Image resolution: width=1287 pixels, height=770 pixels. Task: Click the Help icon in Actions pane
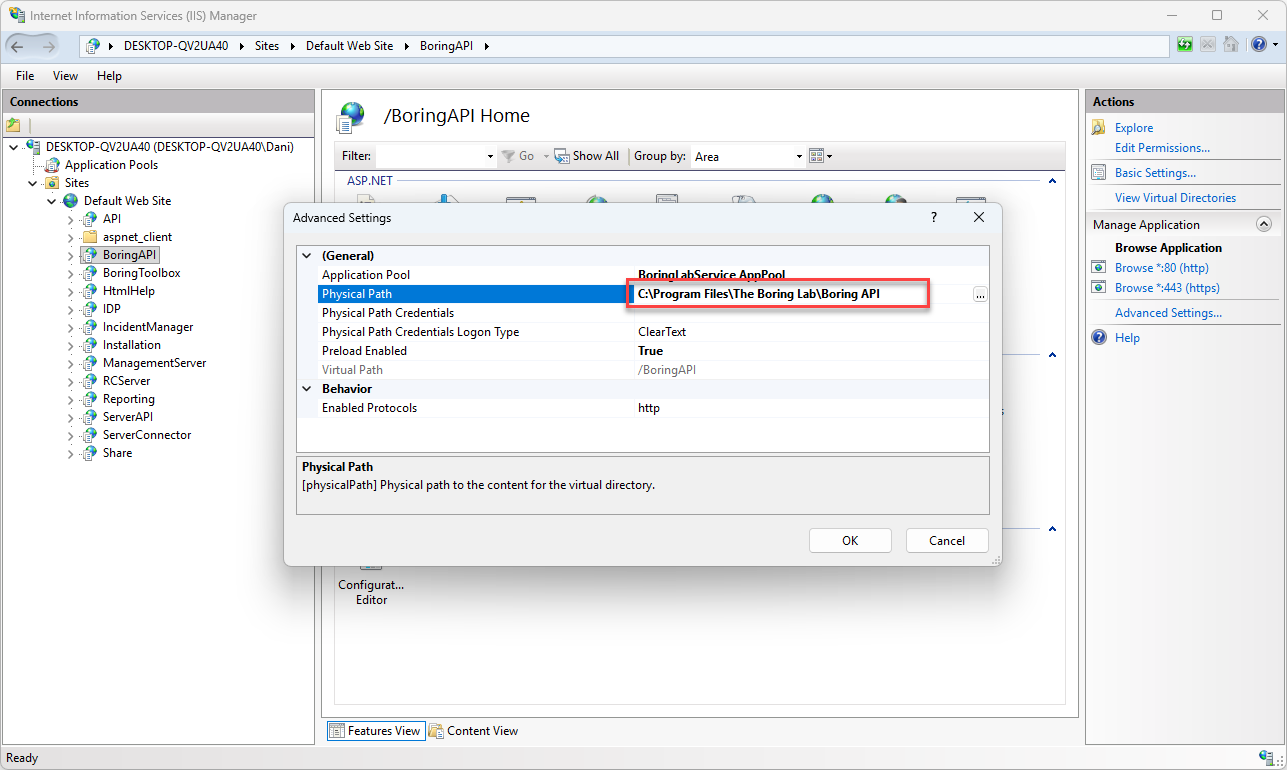pyautogui.click(x=1099, y=338)
